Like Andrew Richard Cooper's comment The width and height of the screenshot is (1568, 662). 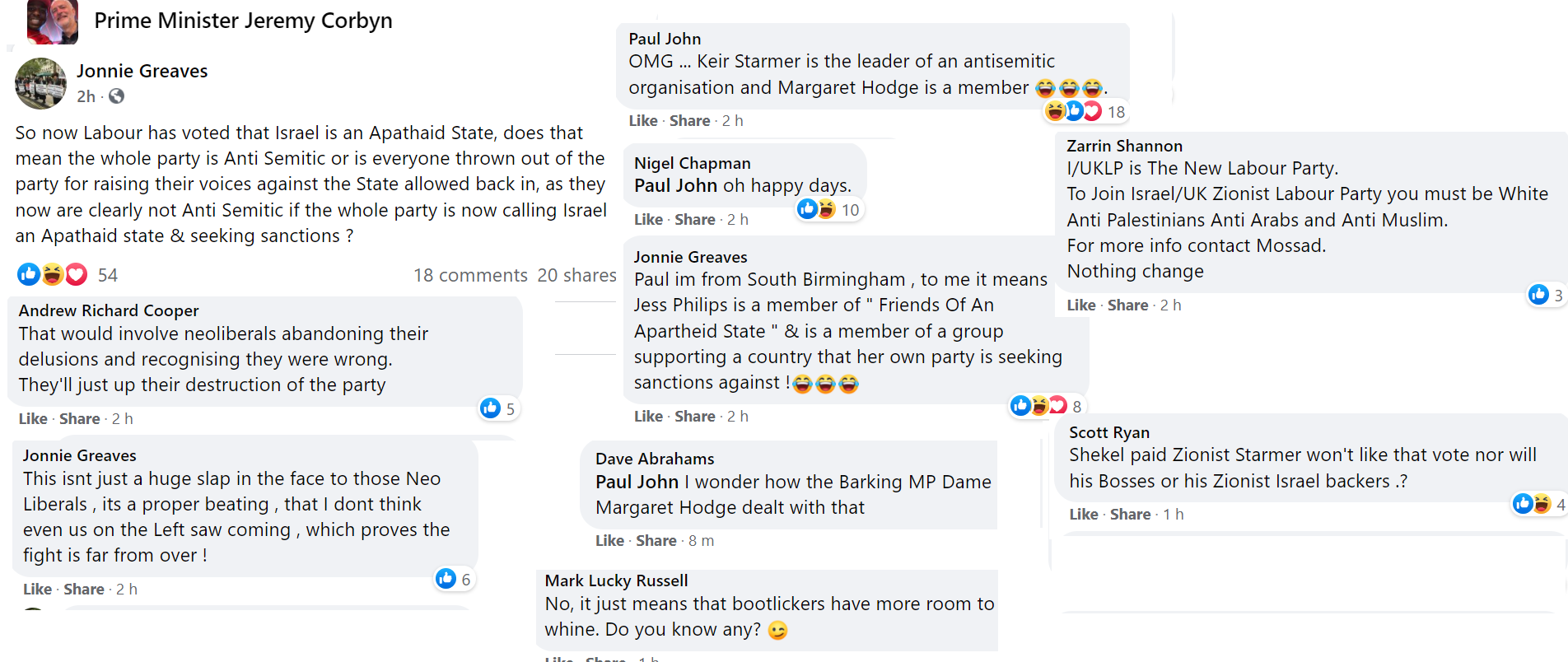point(33,419)
